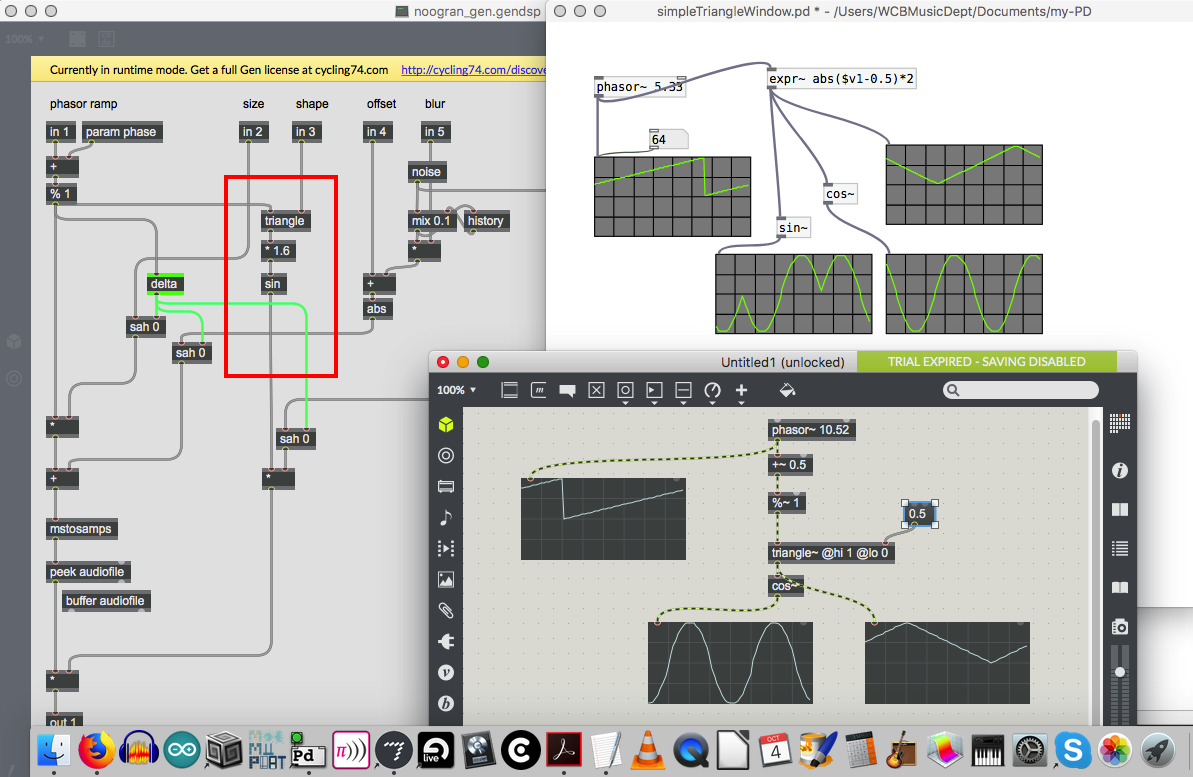1193x777 pixels.
Task: Show the grid calendar icon panel in Max
Action: (1120, 423)
